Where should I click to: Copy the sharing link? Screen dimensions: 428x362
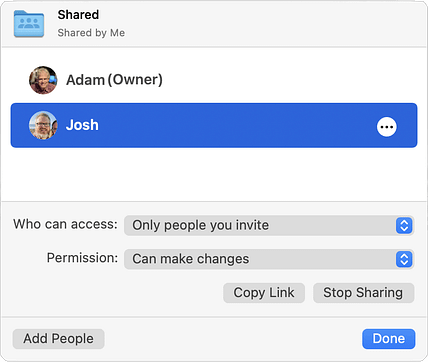pyautogui.click(x=264, y=293)
